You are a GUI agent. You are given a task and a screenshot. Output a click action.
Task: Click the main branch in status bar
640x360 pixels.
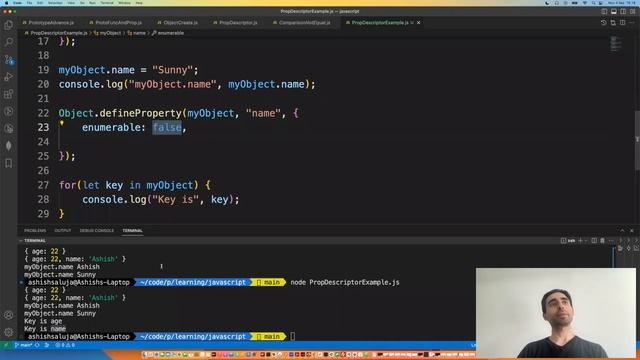click(x=23, y=345)
